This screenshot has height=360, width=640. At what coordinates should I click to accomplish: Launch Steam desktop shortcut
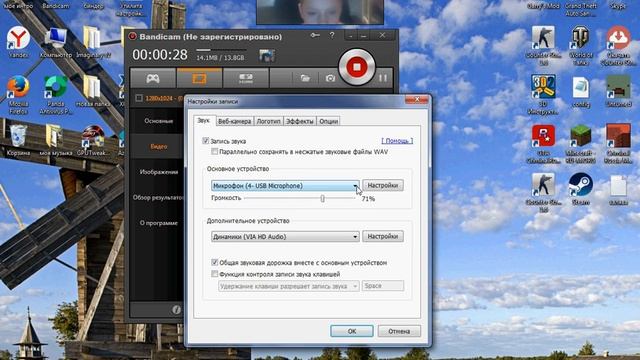click(x=580, y=189)
